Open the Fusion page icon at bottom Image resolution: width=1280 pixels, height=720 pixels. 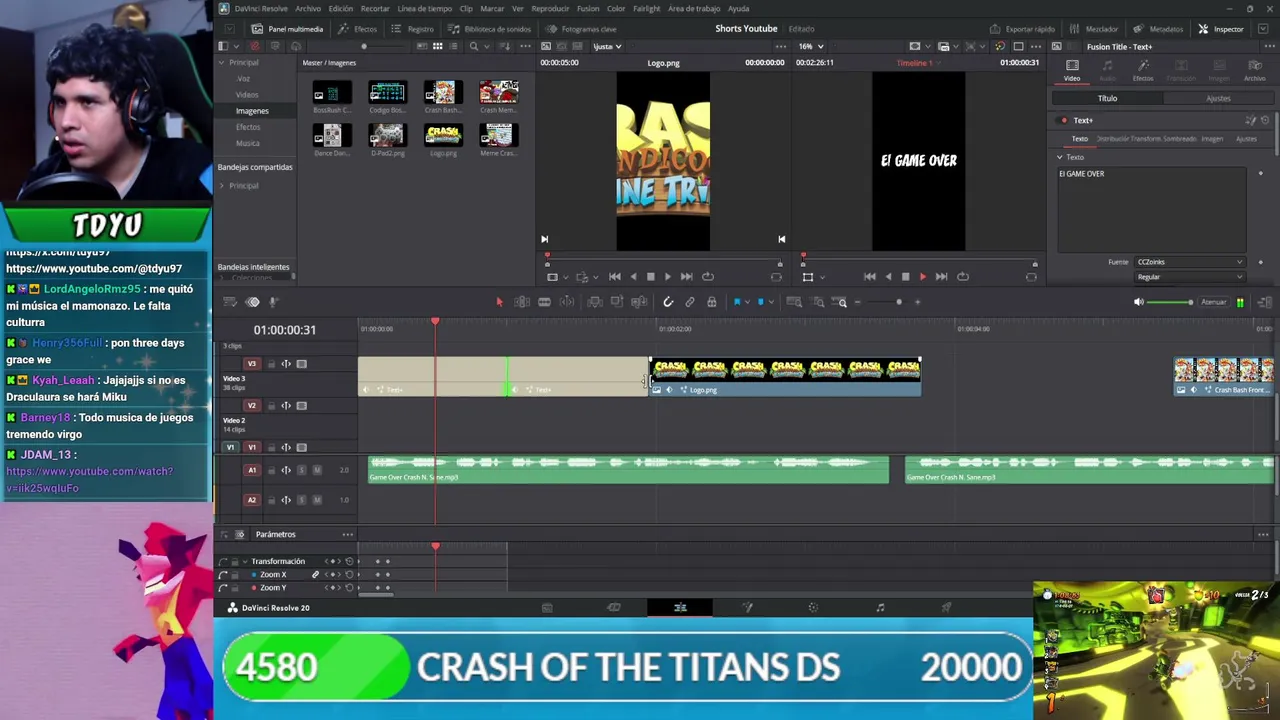747,607
